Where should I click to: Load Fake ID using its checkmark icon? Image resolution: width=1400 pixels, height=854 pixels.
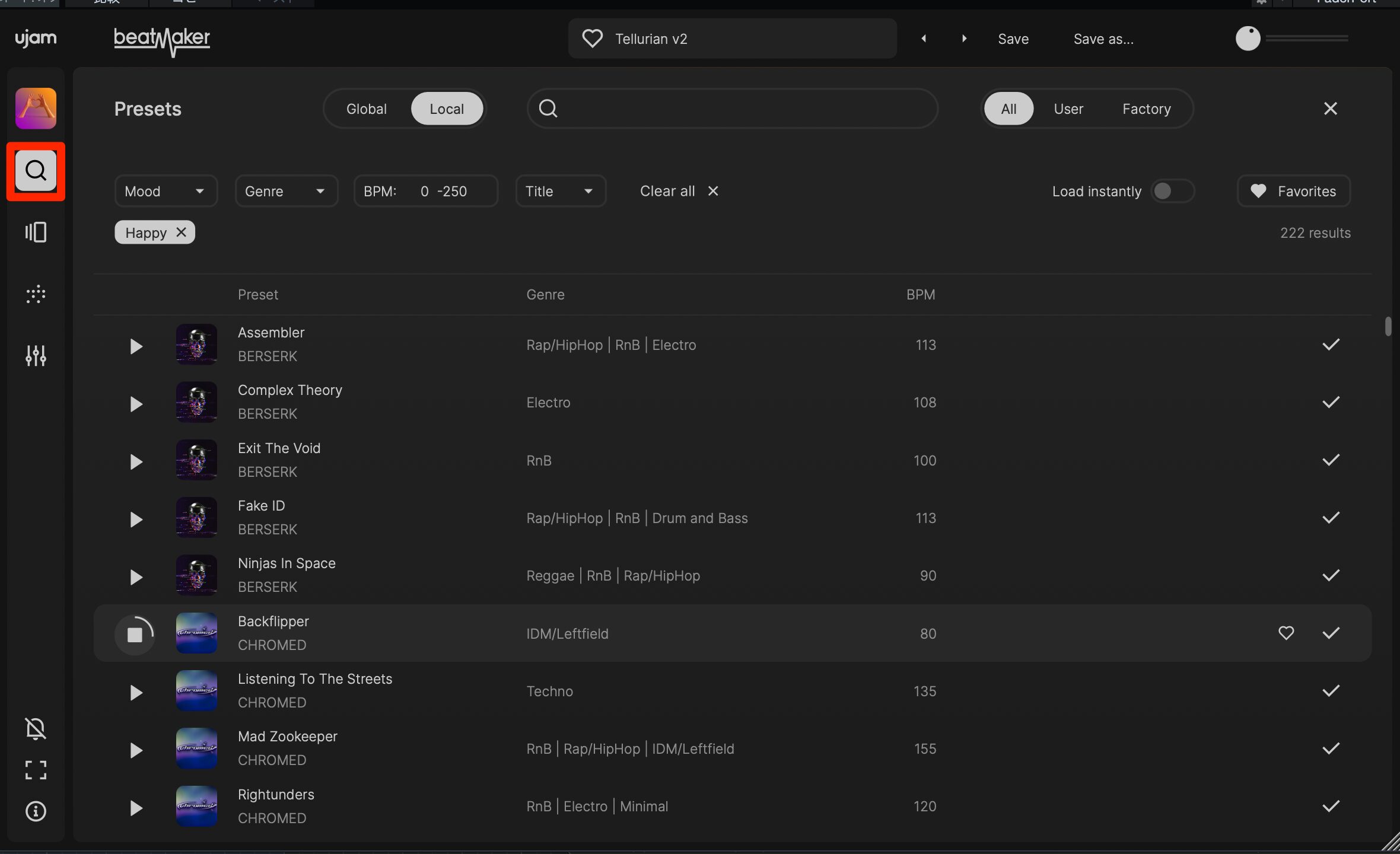point(1331,518)
